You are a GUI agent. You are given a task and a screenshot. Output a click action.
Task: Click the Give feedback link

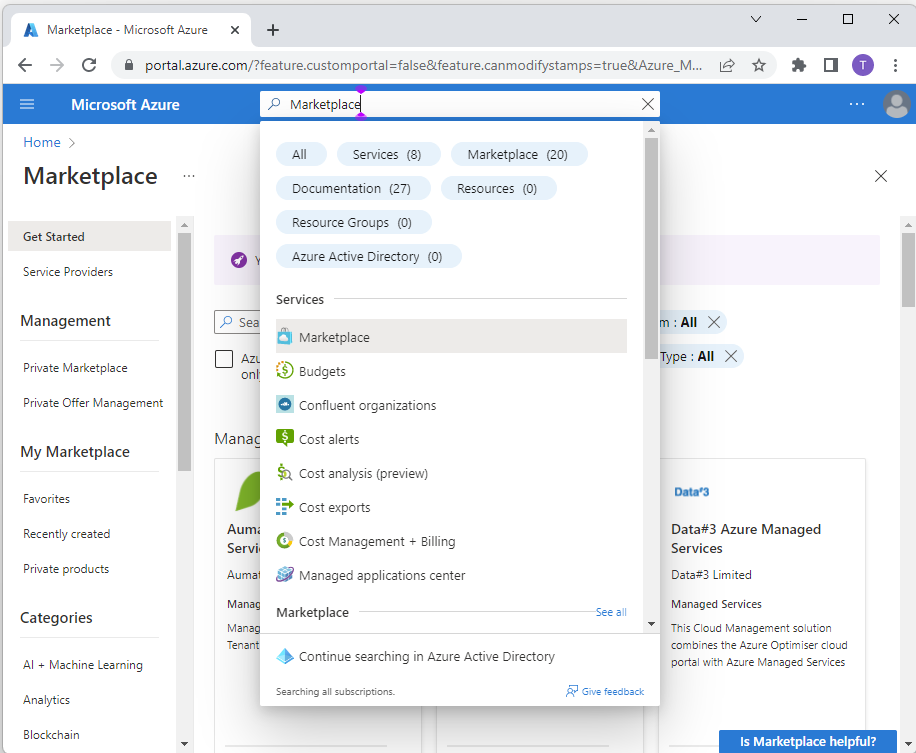(612, 691)
